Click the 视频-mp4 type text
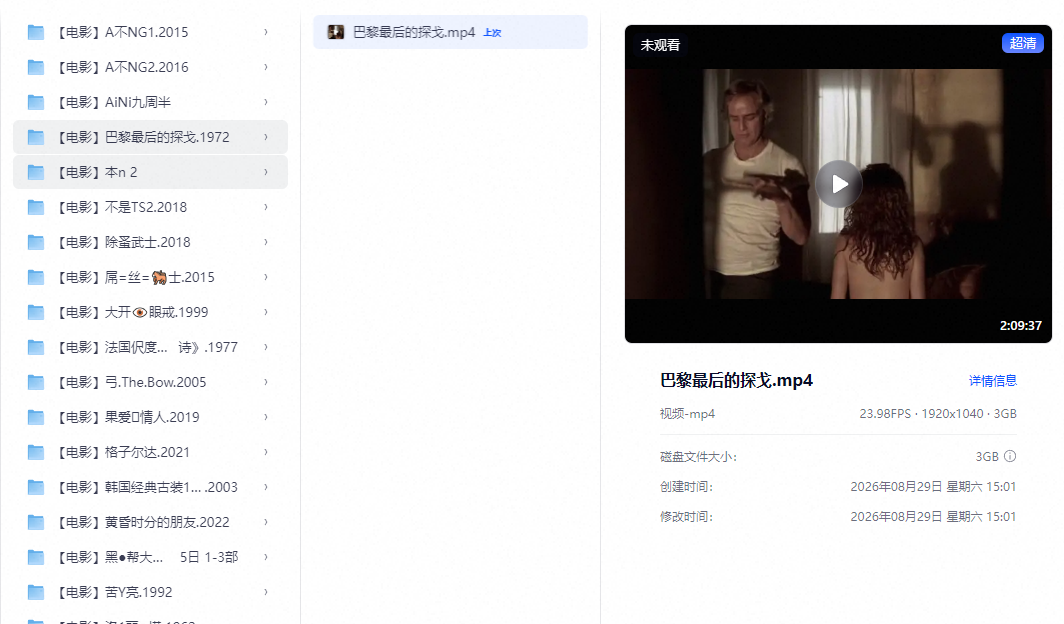Image resolution: width=1064 pixels, height=624 pixels. (x=687, y=414)
